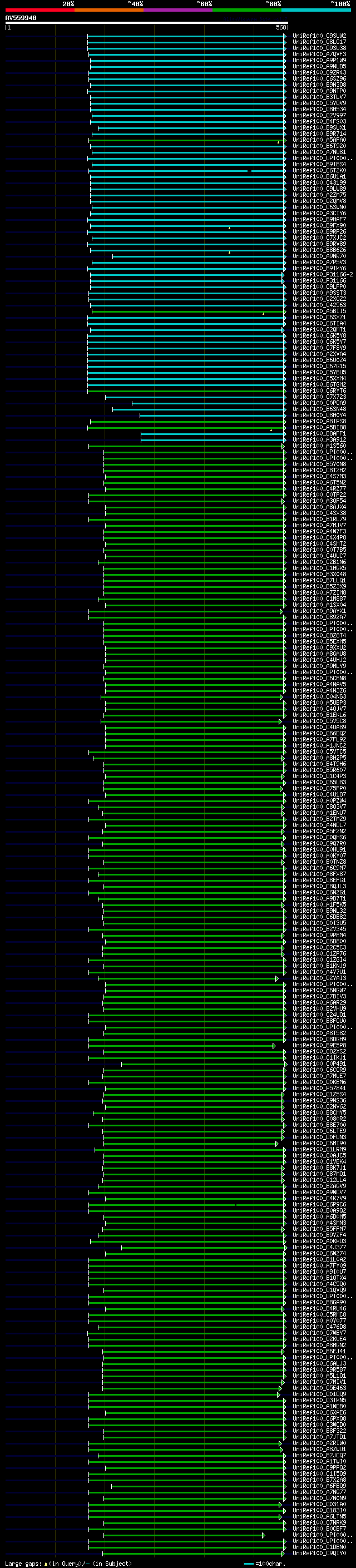Click the orange ~40% identity legend bar

(109, 10)
